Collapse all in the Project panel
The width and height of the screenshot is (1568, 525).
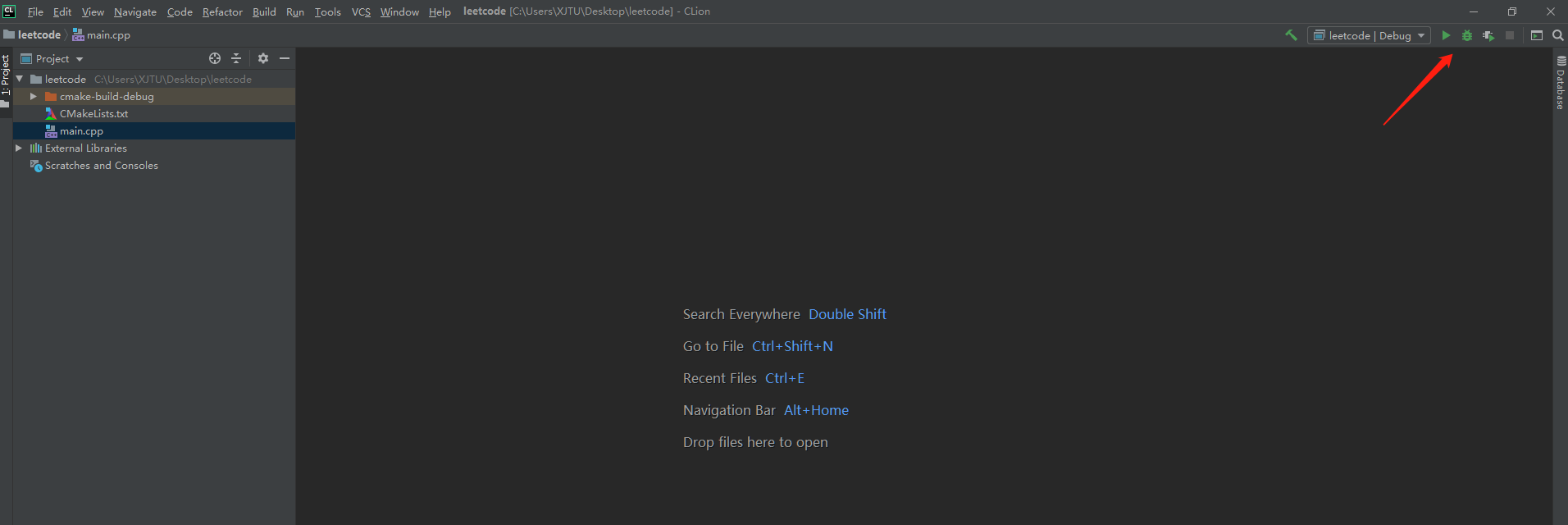pyautogui.click(x=236, y=58)
